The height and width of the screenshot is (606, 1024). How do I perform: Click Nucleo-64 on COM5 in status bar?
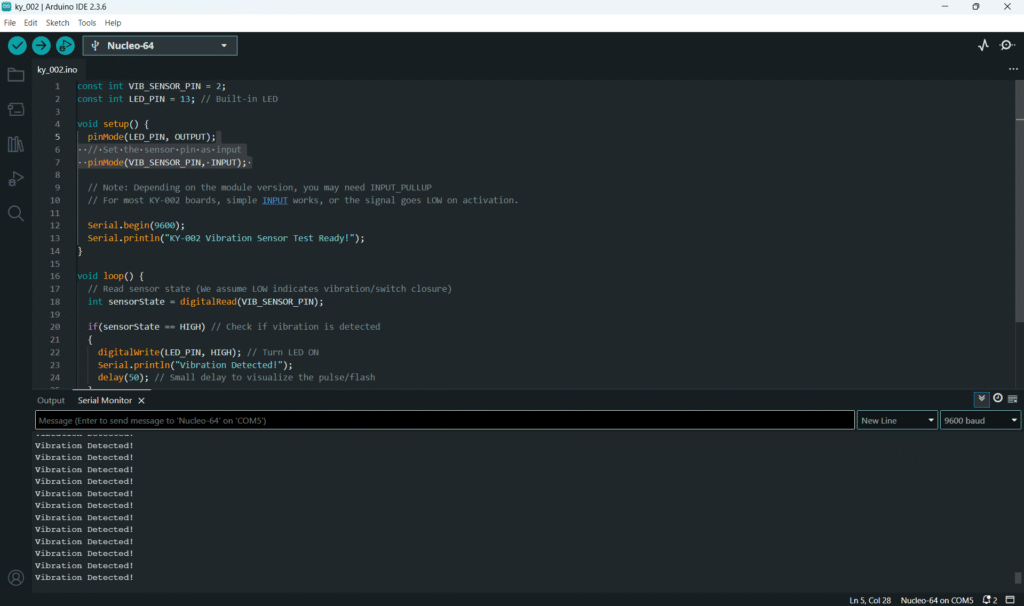[x=936, y=600]
